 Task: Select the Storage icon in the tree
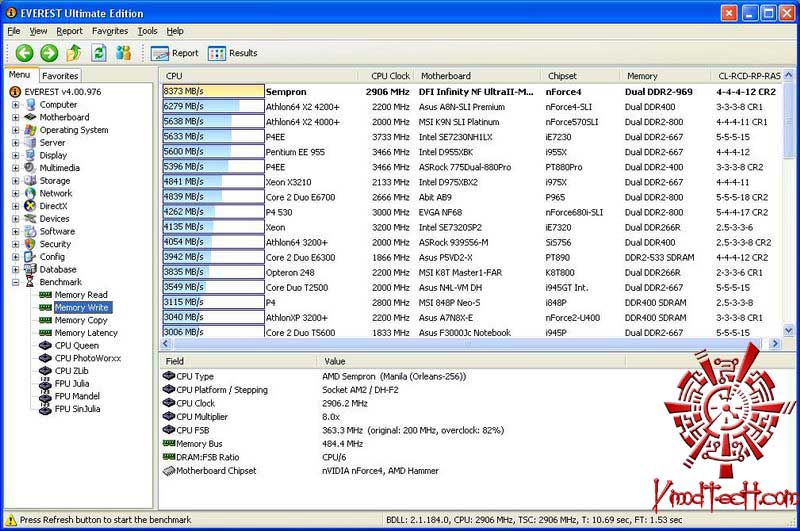click(x=31, y=181)
